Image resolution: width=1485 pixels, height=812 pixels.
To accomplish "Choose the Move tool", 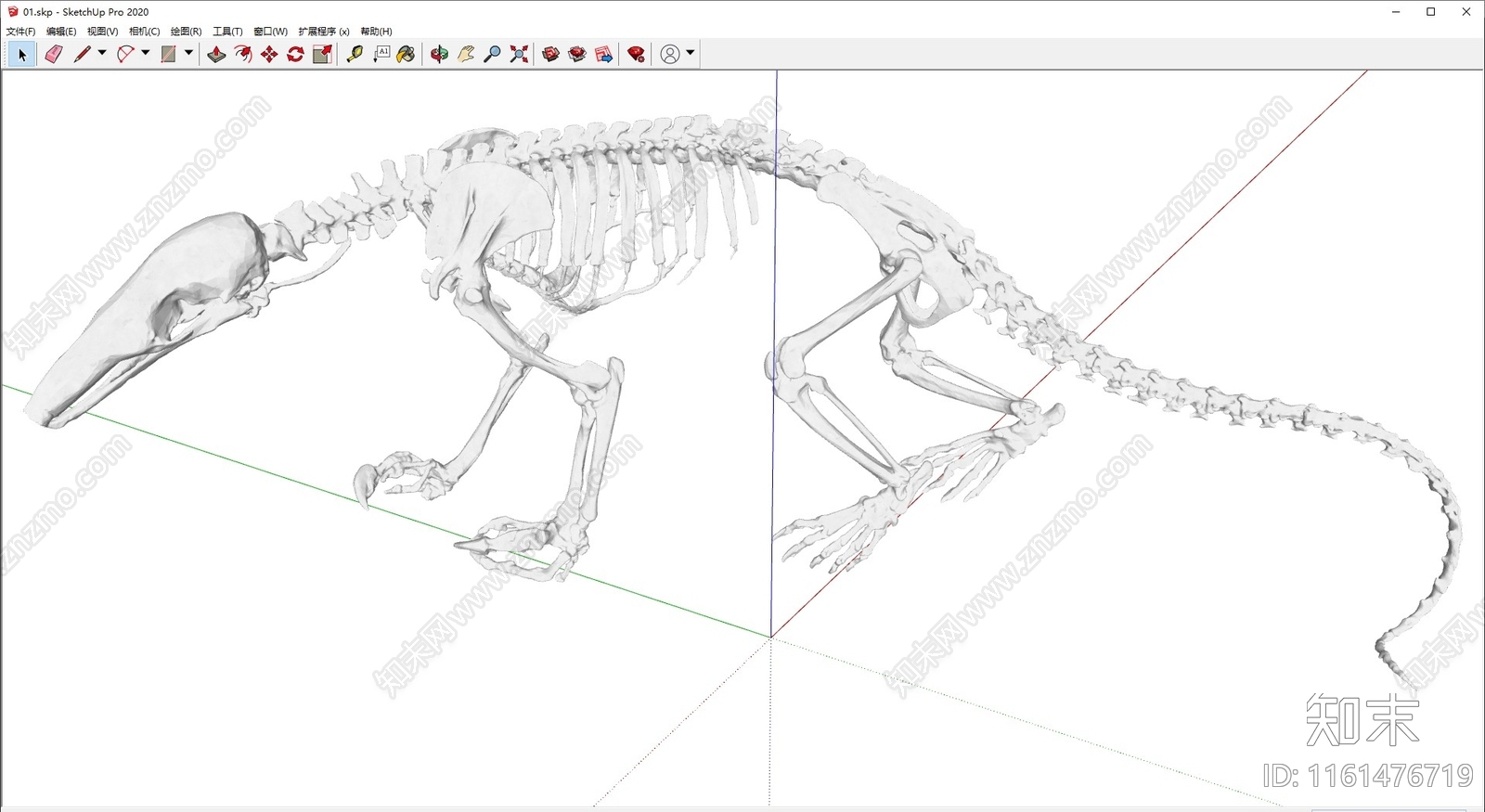I will click(x=269, y=55).
